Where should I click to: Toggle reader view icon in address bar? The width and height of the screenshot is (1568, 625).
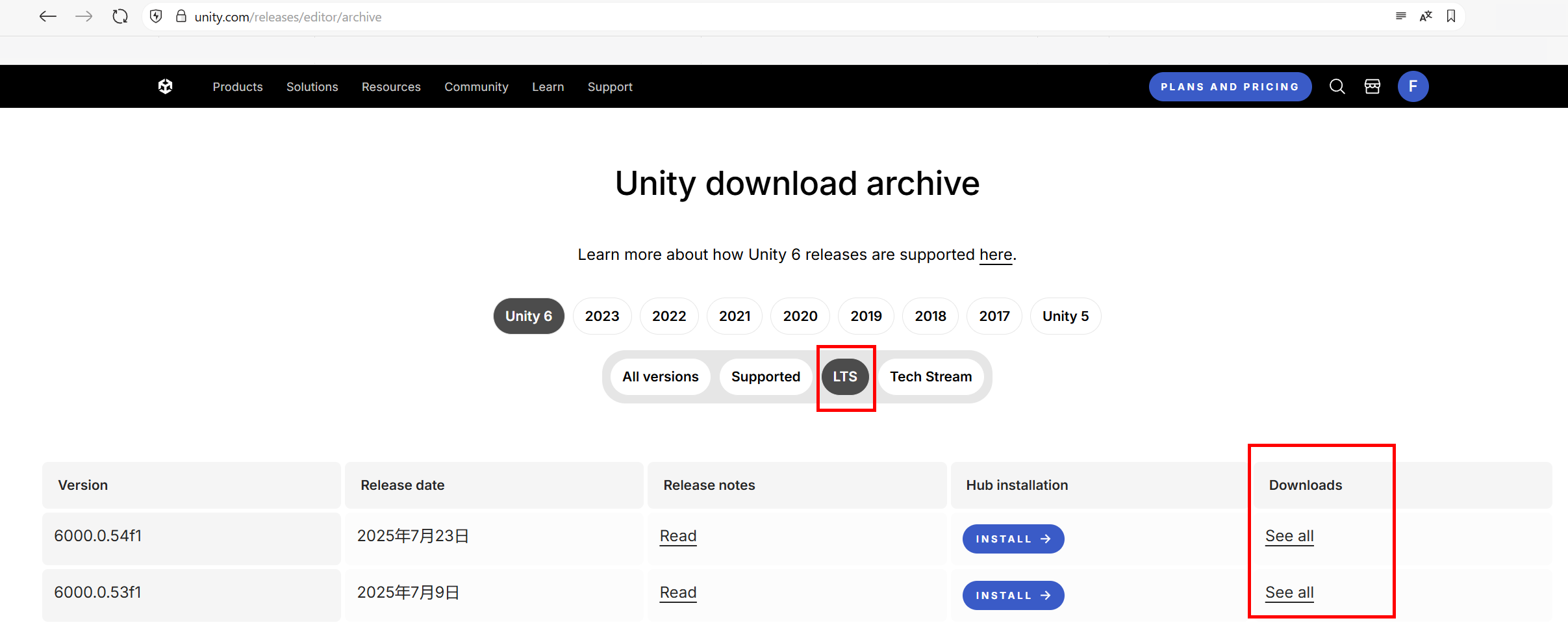1401,16
